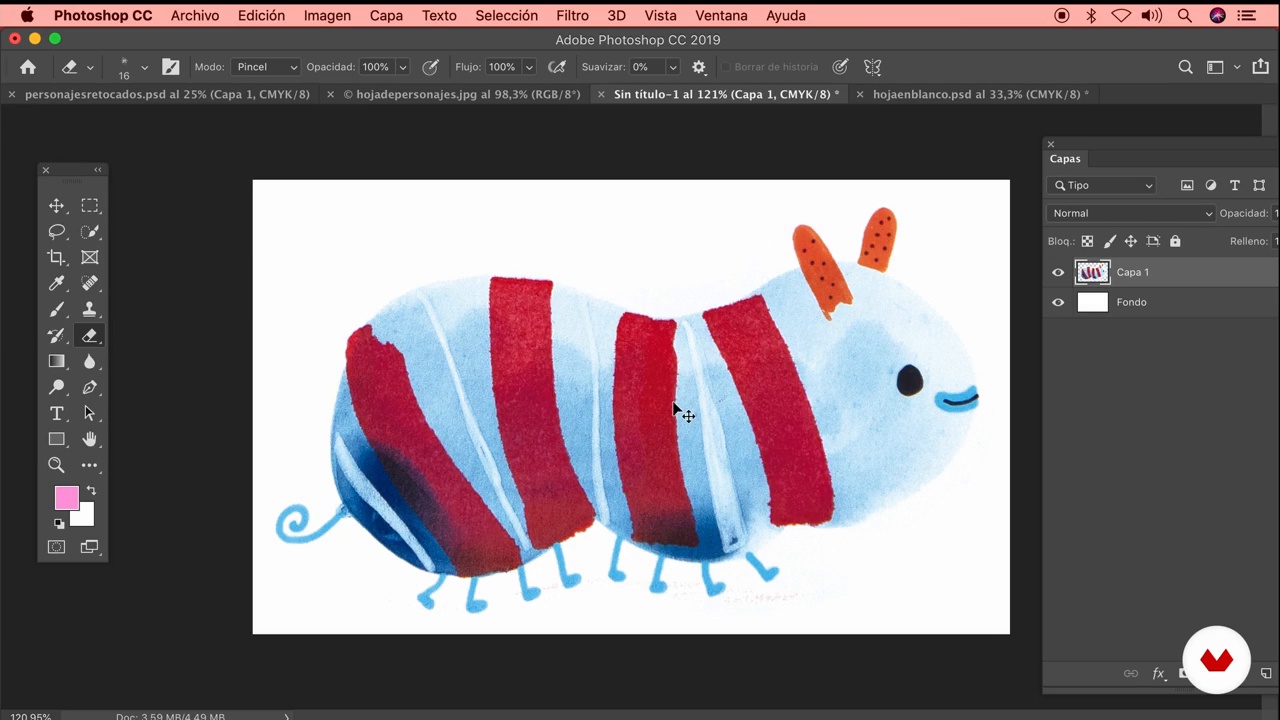The height and width of the screenshot is (720, 1280).
Task: Lock transparent pixels on layer
Action: pos(1087,241)
